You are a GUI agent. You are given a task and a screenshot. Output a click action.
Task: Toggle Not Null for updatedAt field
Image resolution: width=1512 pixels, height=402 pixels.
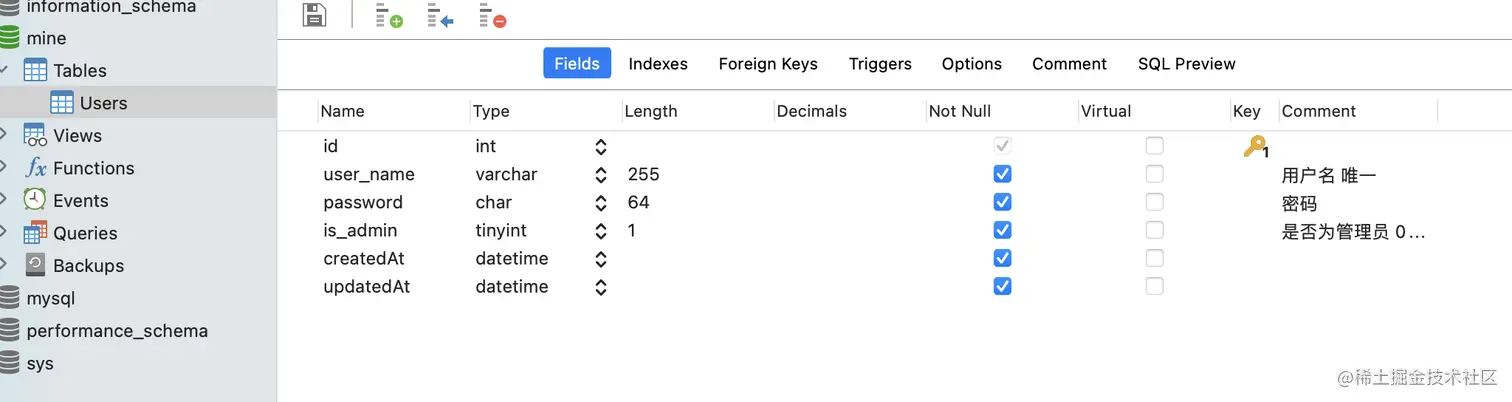[x=1002, y=286]
